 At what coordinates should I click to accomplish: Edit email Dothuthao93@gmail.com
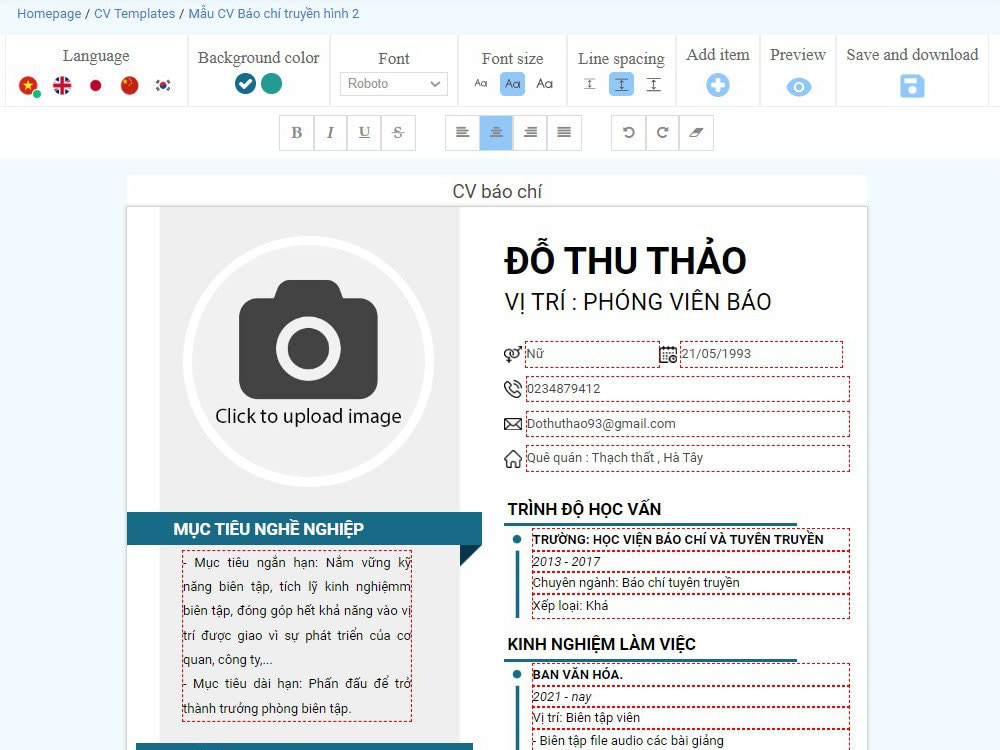[x=688, y=424]
